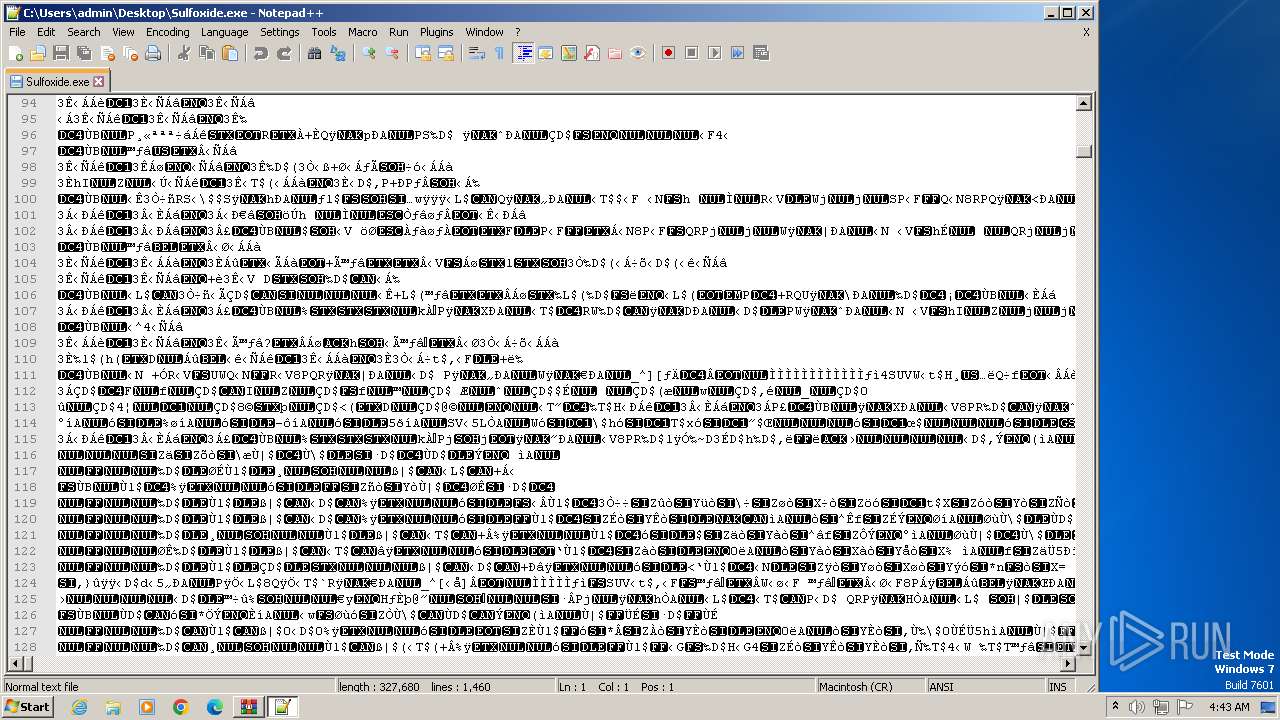This screenshot has width=1280, height=720.
Task: Open the Plugins menu
Action: pos(437,32)
